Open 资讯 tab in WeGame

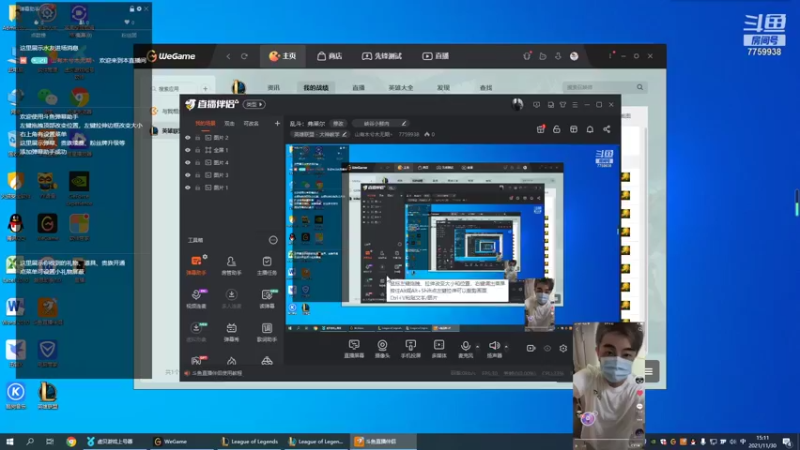tap(273, 88)
